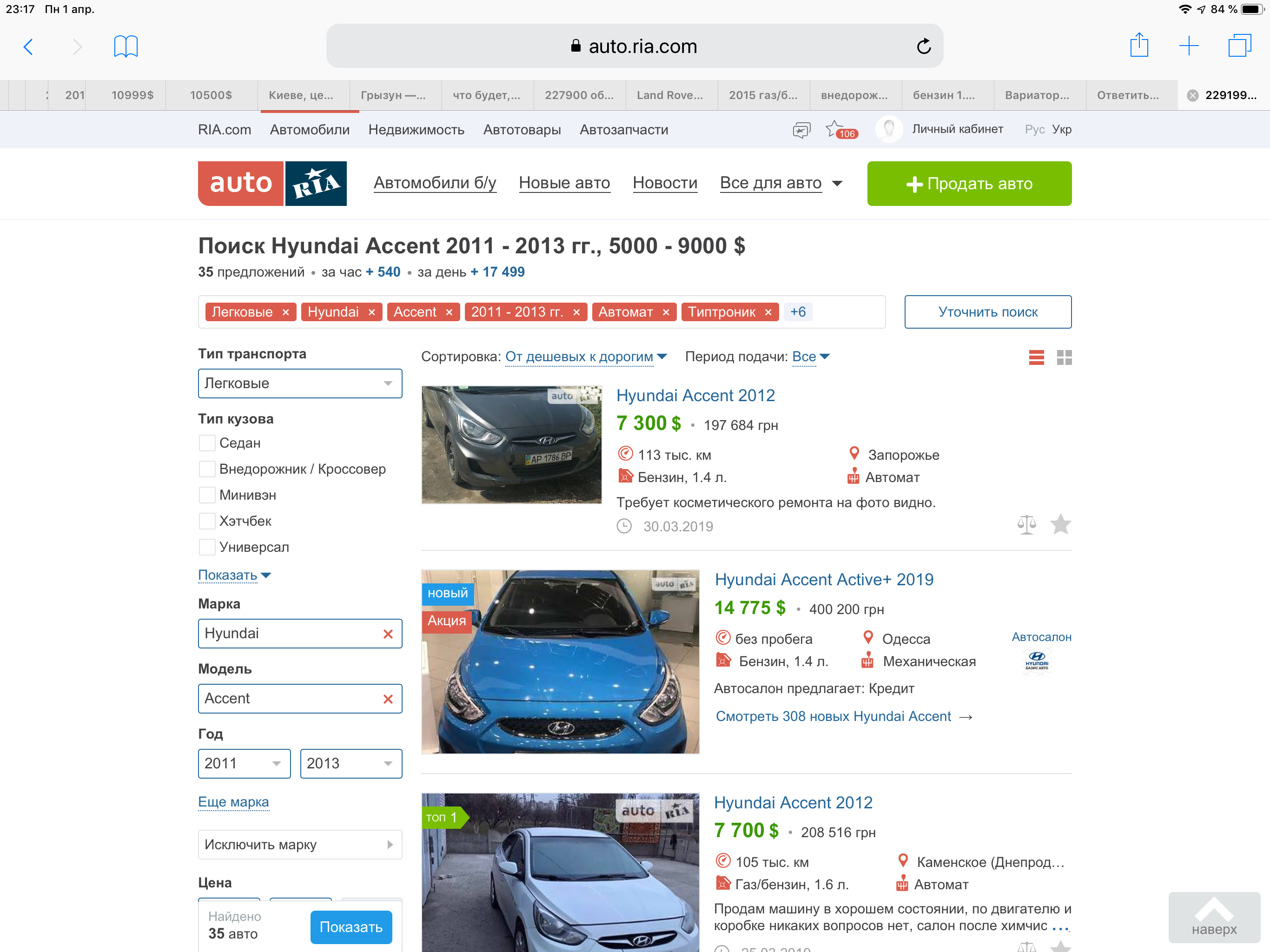Open the Новые авто menu item
Viewport: 1270px width, 952px height.
click(564, 183)
